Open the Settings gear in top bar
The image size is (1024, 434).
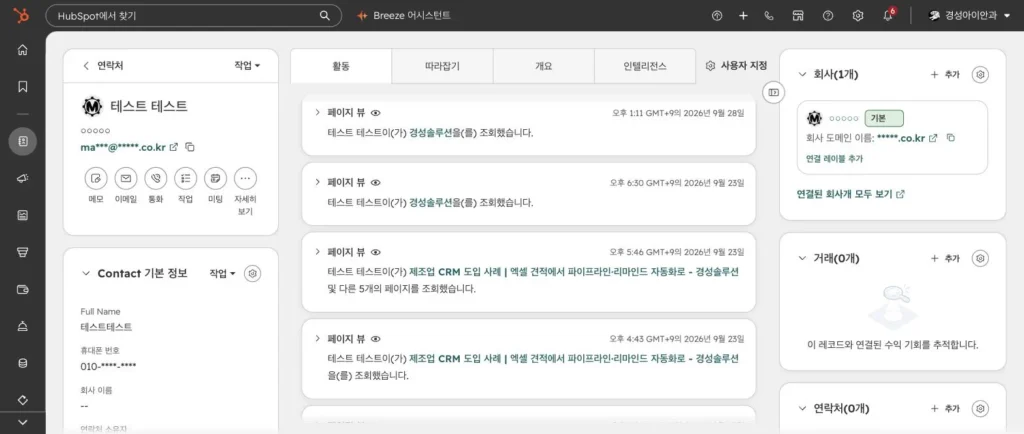click(858, 16)
